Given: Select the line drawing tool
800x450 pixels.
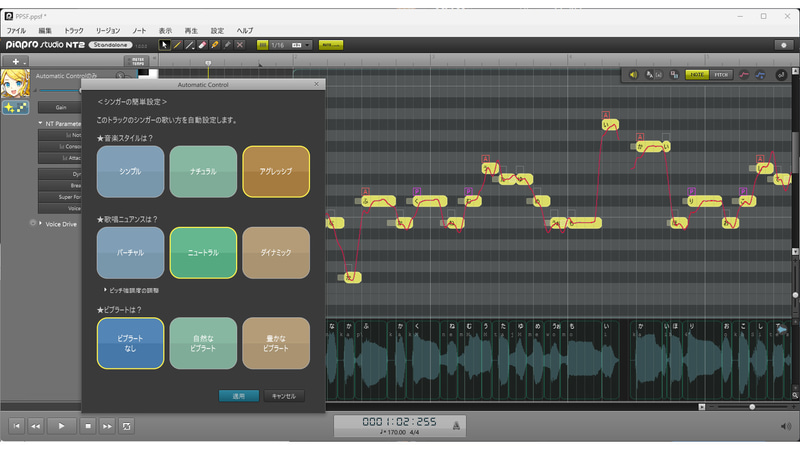Looking at the screenshot, I should point(189,45).
